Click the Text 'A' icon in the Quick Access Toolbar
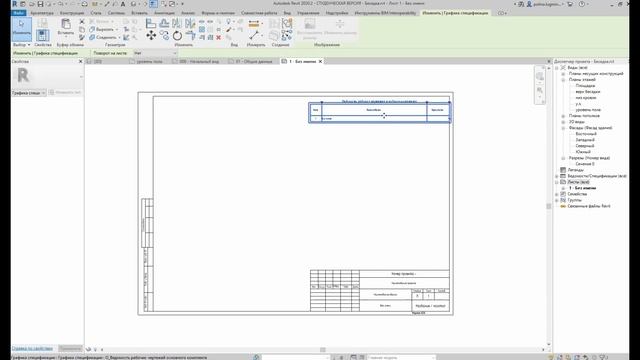 pyautogui.click(x=122, y=4)
